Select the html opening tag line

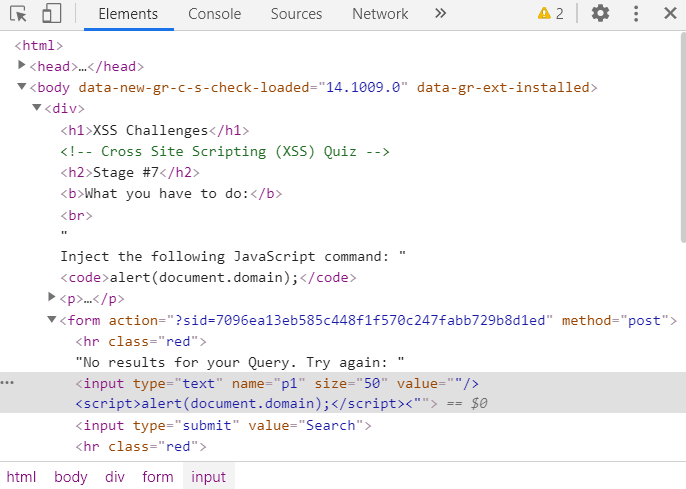click(38, 45)
